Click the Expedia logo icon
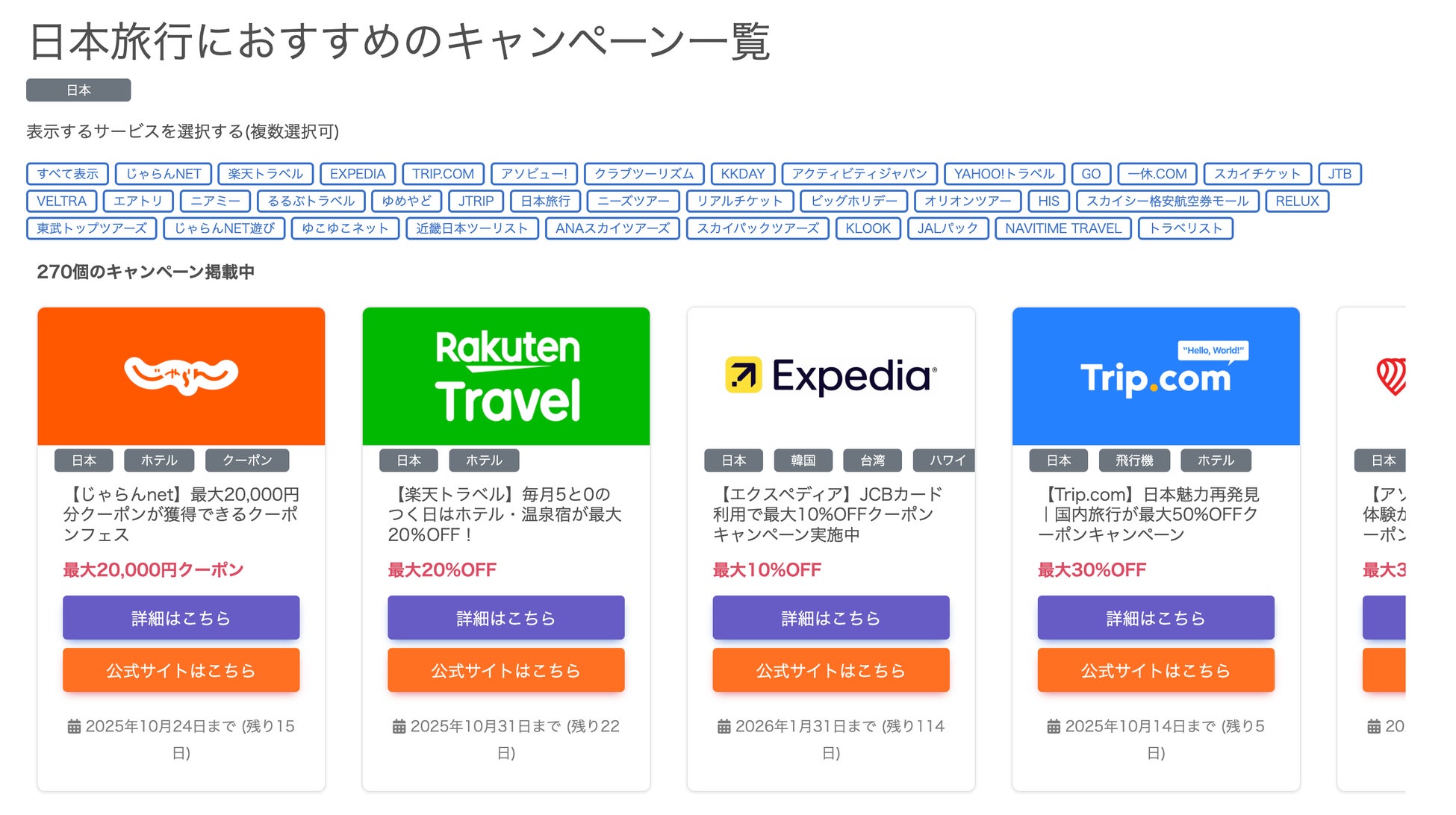Screen dimensions: 1456x815 click(743, 375)
